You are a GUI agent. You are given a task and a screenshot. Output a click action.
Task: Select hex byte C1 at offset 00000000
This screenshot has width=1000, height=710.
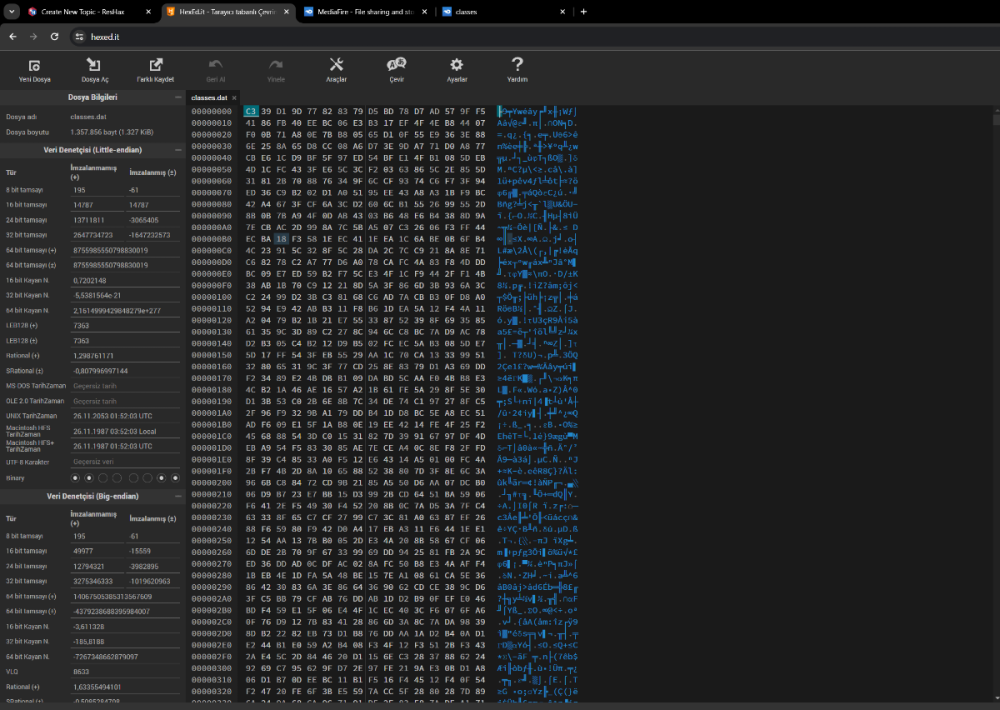click(250, 111)
